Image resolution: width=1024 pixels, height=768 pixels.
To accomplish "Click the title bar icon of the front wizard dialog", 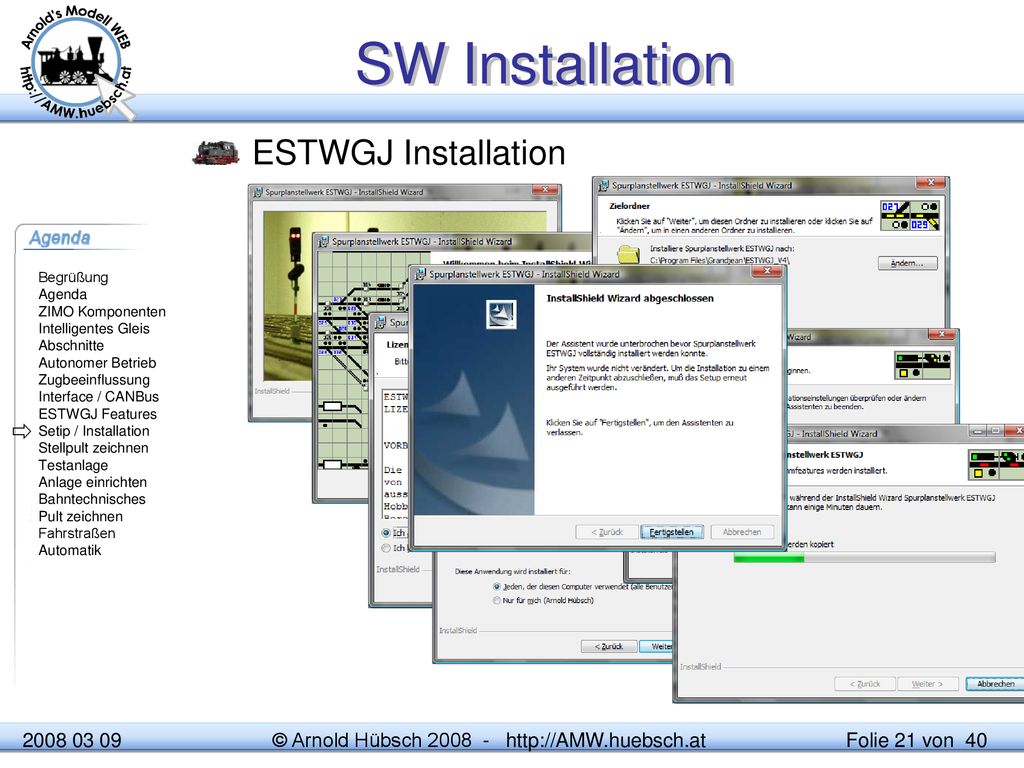I will coord(421,274).
